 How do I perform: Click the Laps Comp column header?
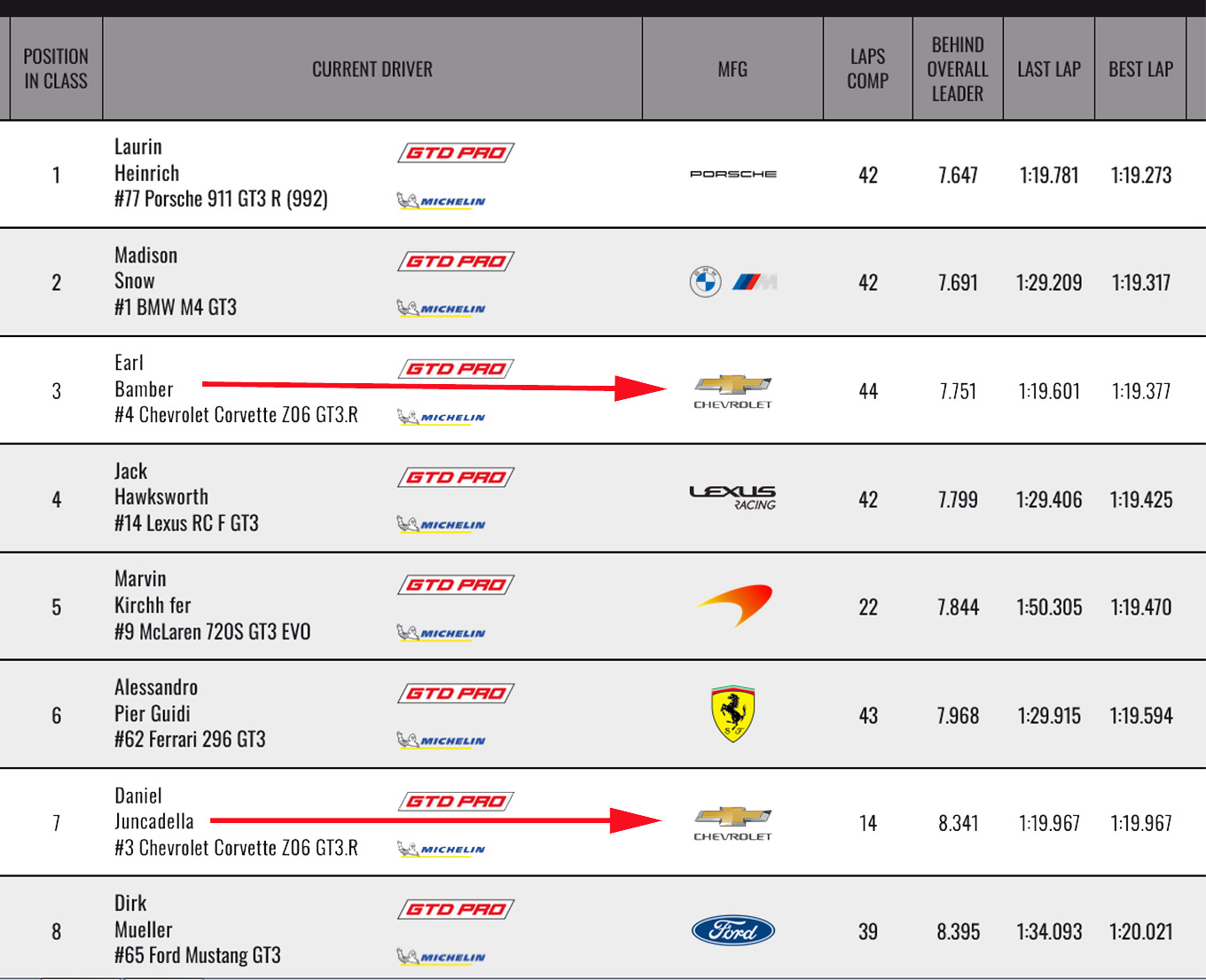click(x=867, y=69)
